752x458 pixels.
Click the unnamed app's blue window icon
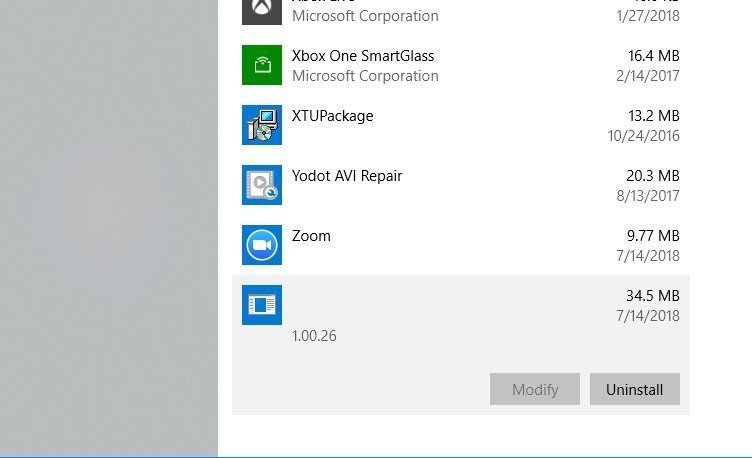tap(262, 305)
